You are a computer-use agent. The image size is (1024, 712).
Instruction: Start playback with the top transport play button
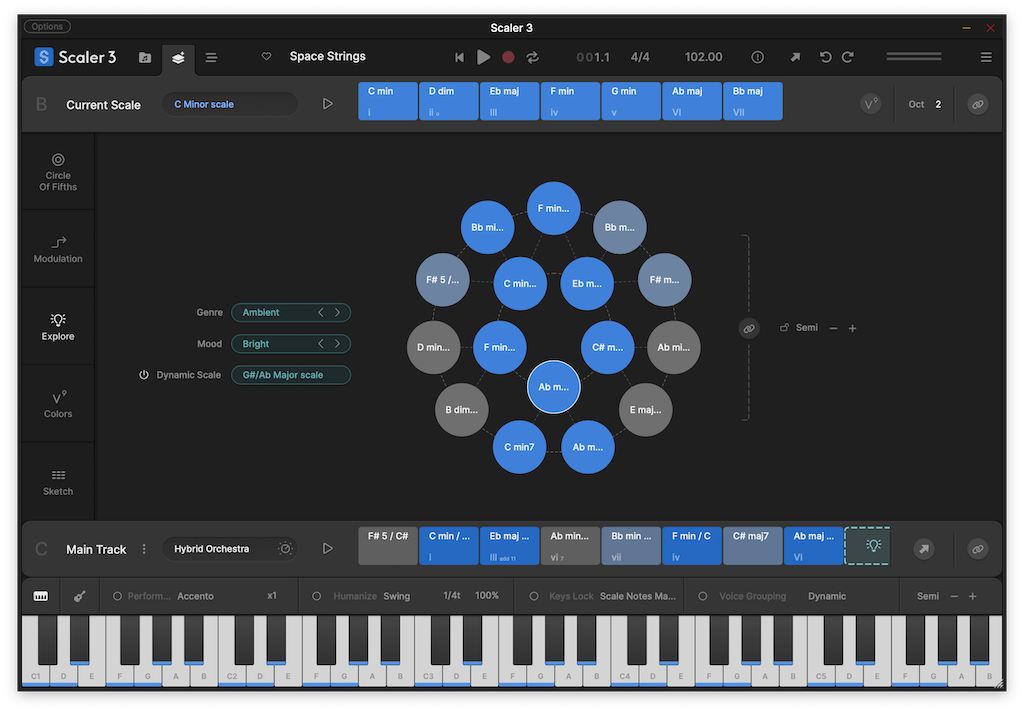click(x=483, y=57)
